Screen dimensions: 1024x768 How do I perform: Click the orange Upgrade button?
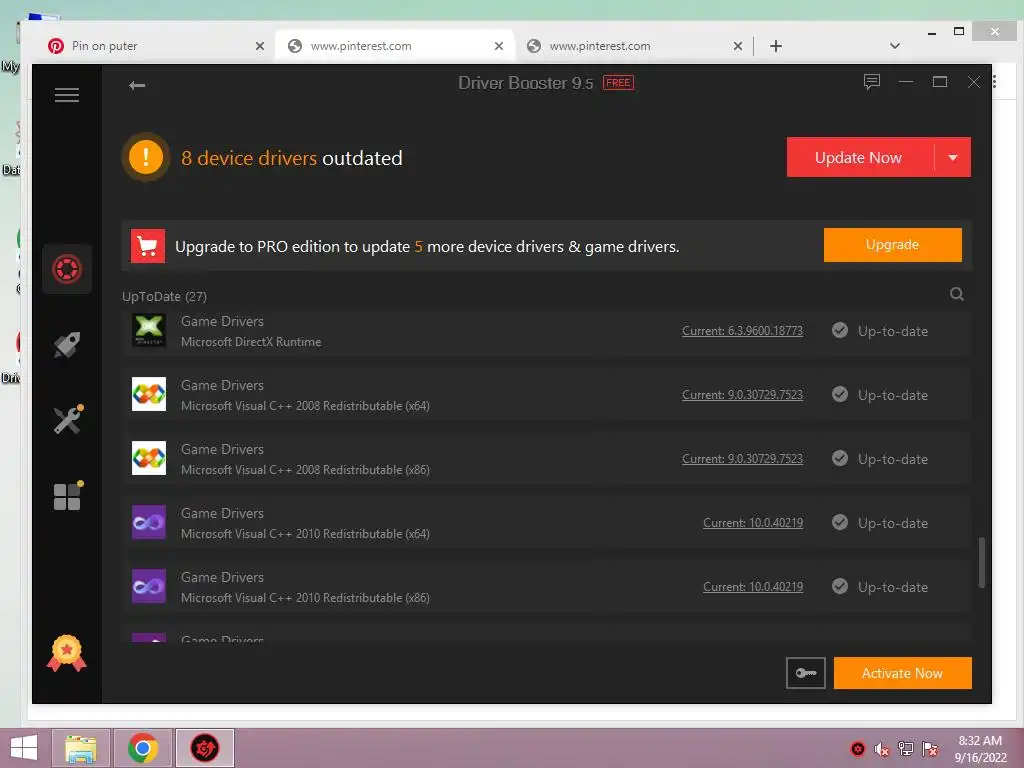pos(893,245)
